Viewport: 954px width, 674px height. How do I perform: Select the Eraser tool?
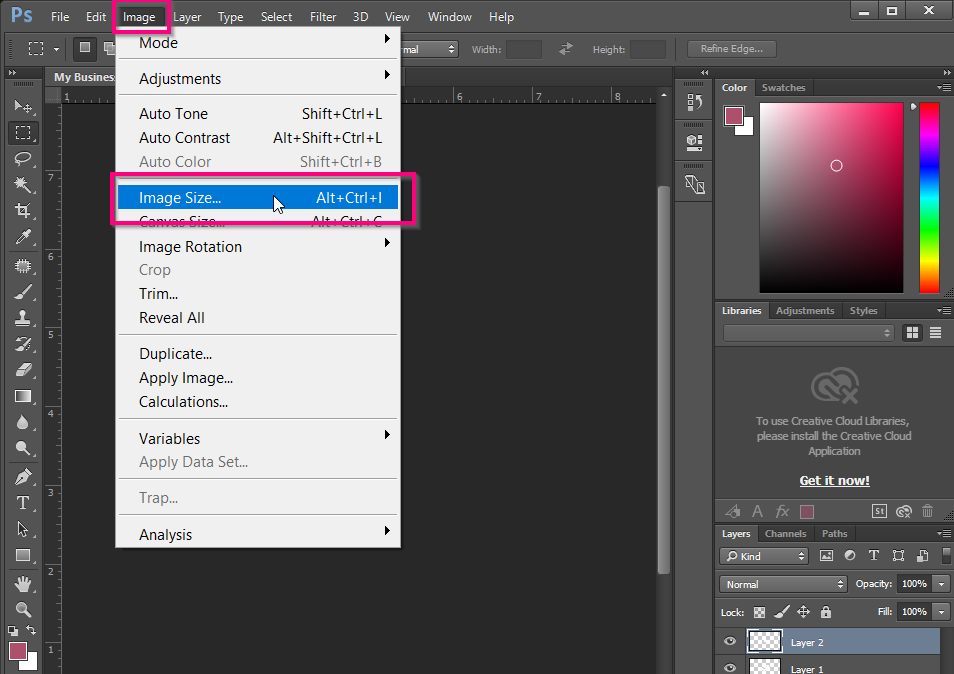[x=24, y=367]
